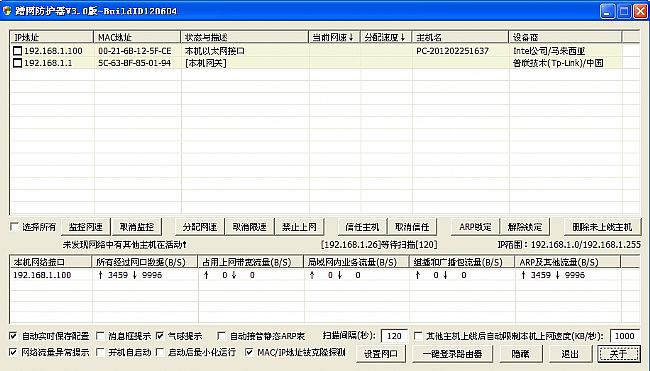
Task: Enable 其他主机上线后自动限制本机上网速度 checkbox
Action: click(418, 336)
